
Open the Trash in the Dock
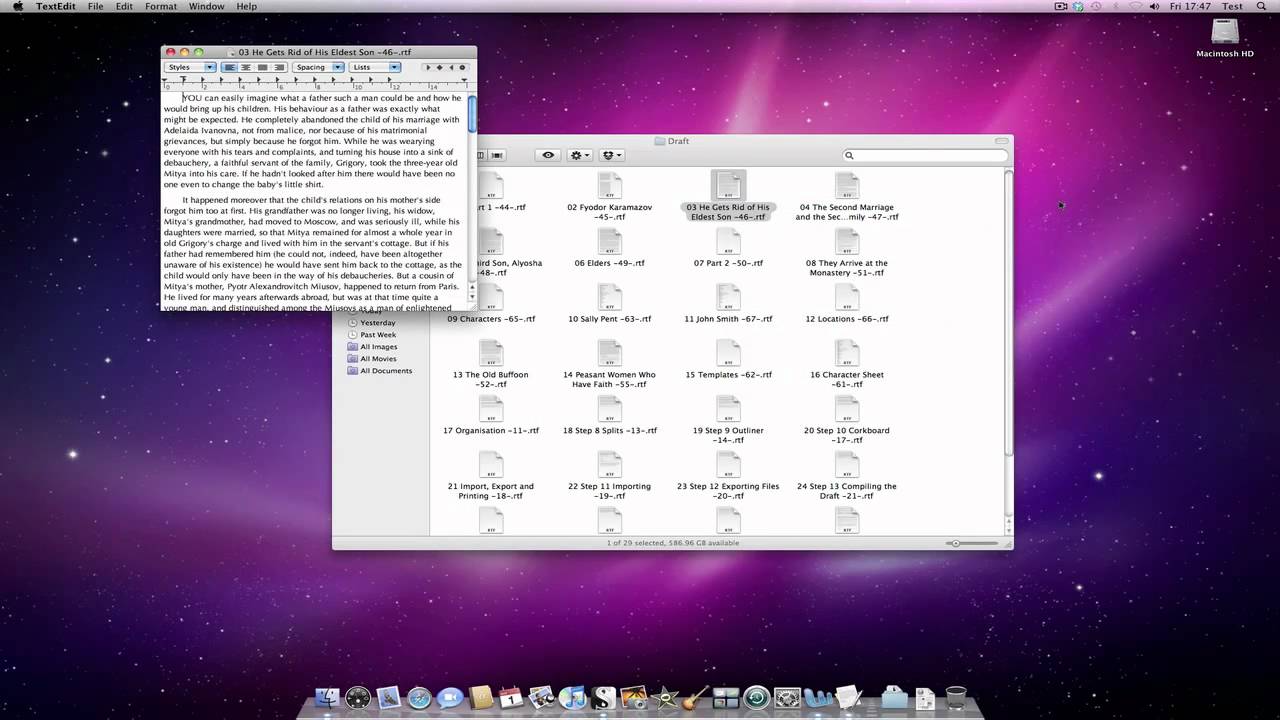click(x=956, y=698)
